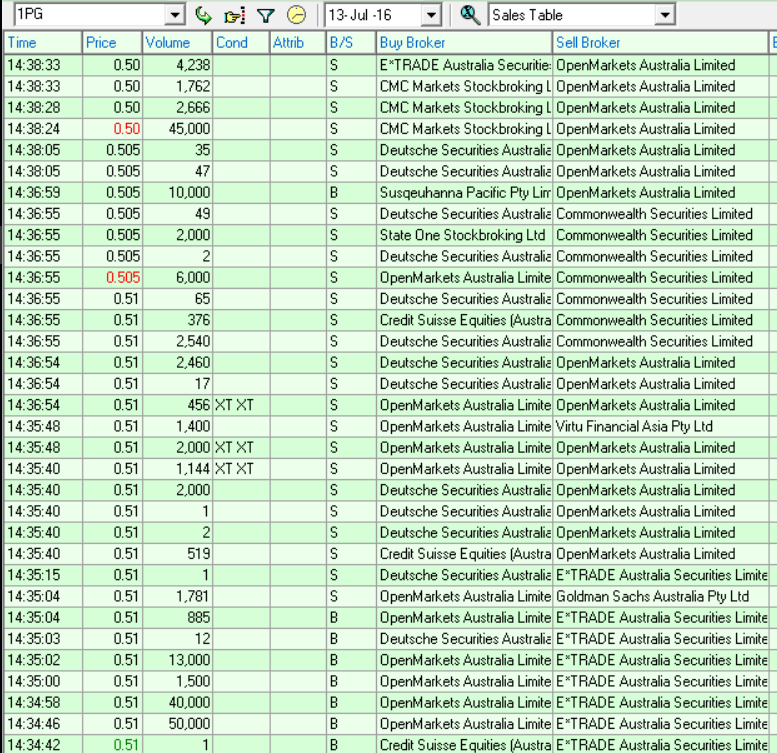Click the magnifying glass search icon
This screenshot has width=777, height=753.
point(470,15)
